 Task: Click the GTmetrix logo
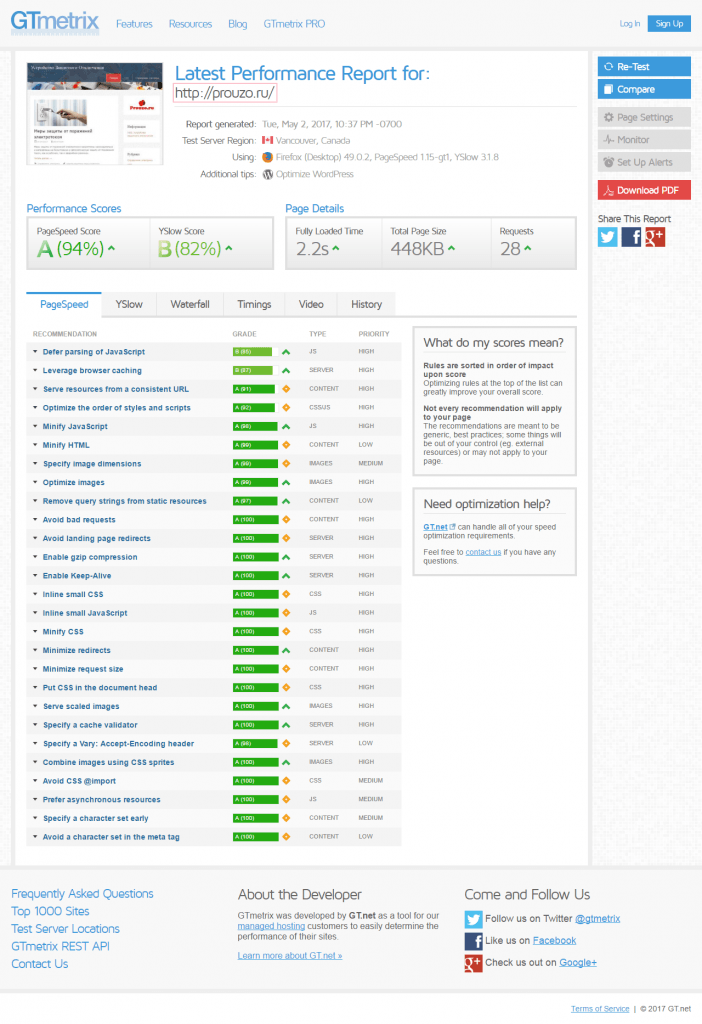click(55, 22)
